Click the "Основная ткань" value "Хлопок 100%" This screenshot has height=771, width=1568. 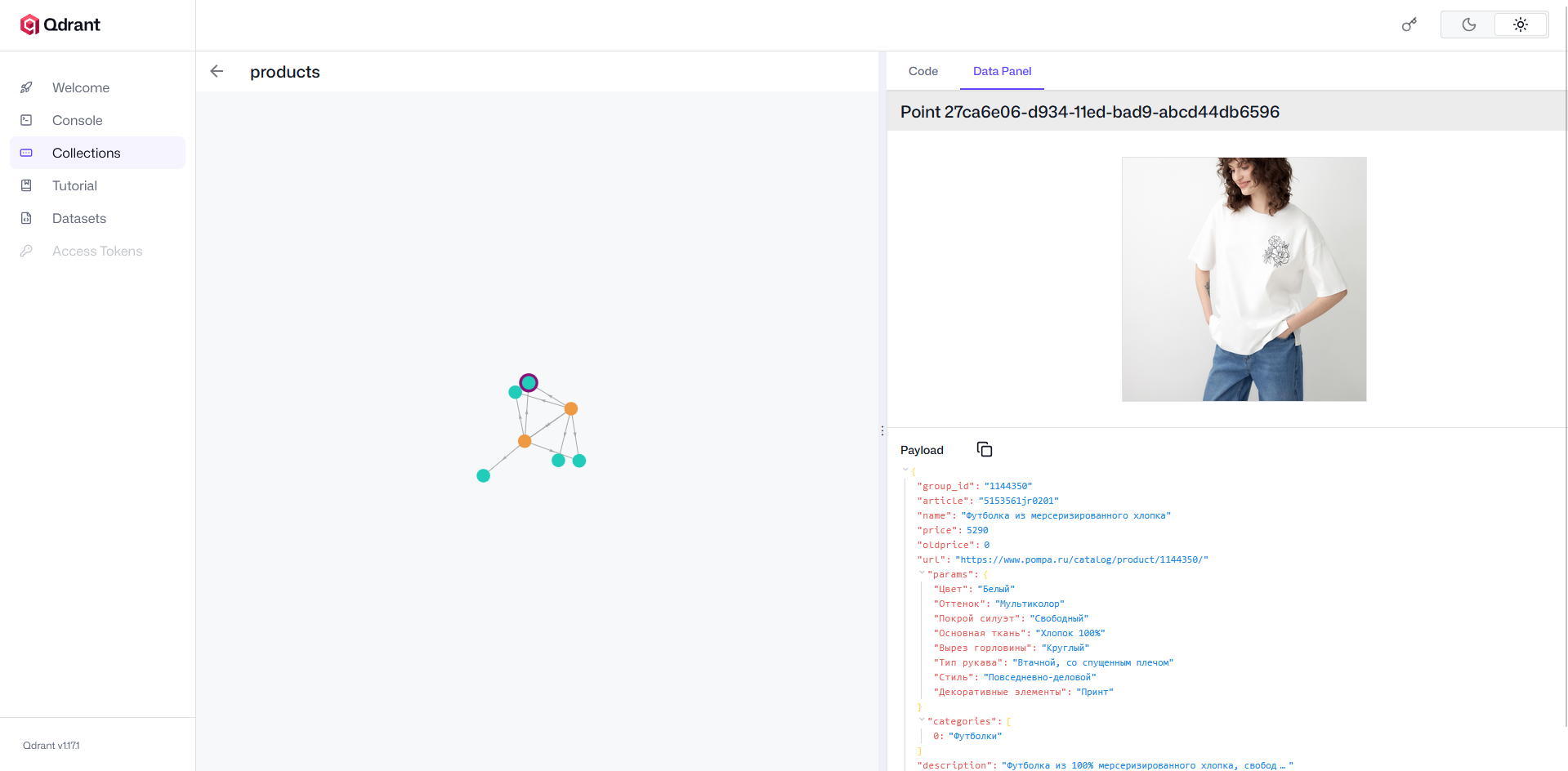coord(1070,633)
